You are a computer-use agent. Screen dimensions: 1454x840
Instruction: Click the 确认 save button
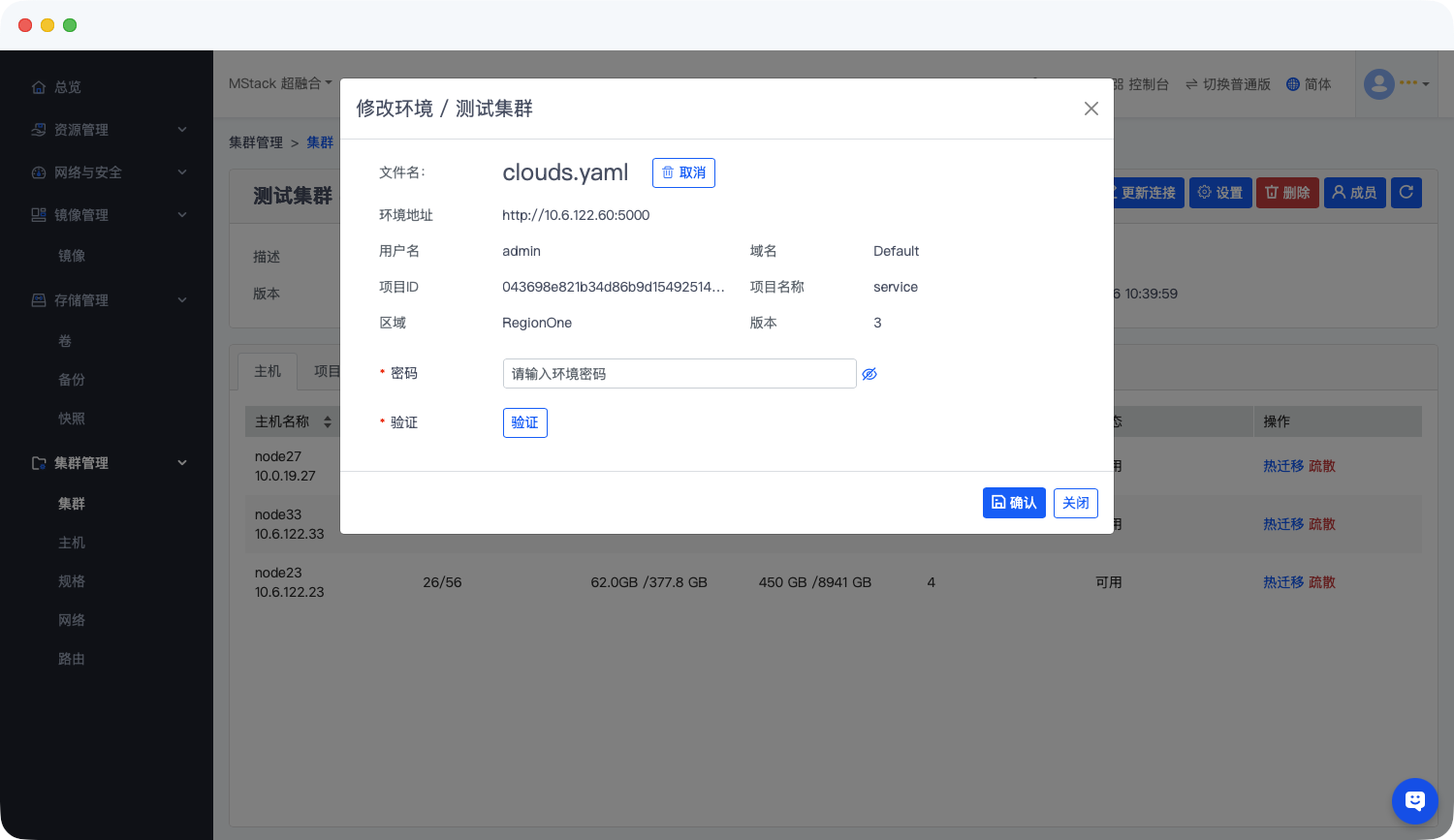pos(1013,503)
